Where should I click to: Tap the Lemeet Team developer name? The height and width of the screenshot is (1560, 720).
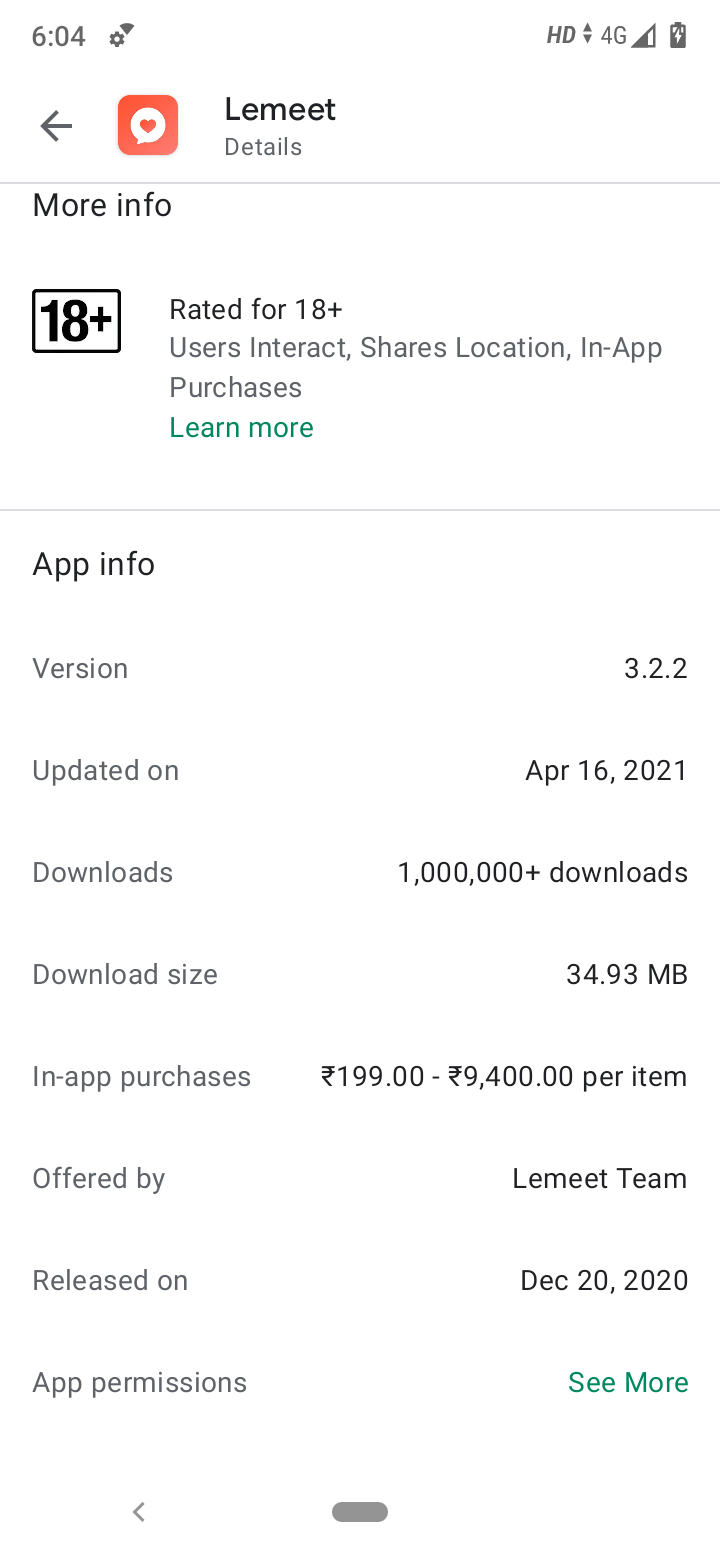pyautogui.click(x=599, y=1179)
